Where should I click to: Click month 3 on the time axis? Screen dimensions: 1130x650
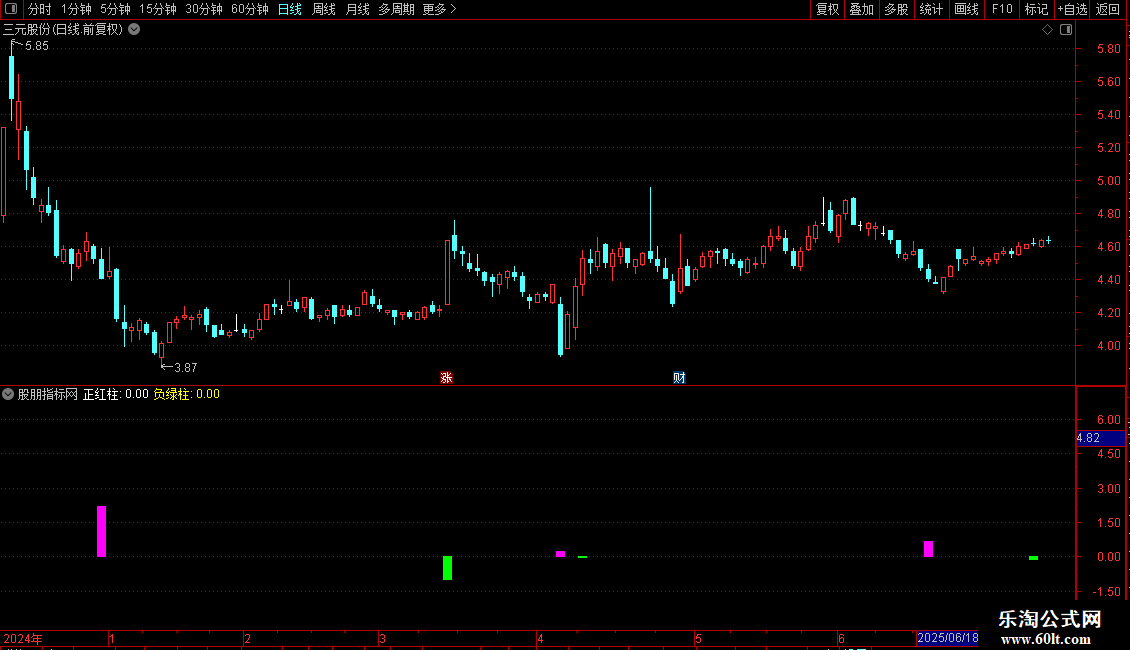pos(383,638)
